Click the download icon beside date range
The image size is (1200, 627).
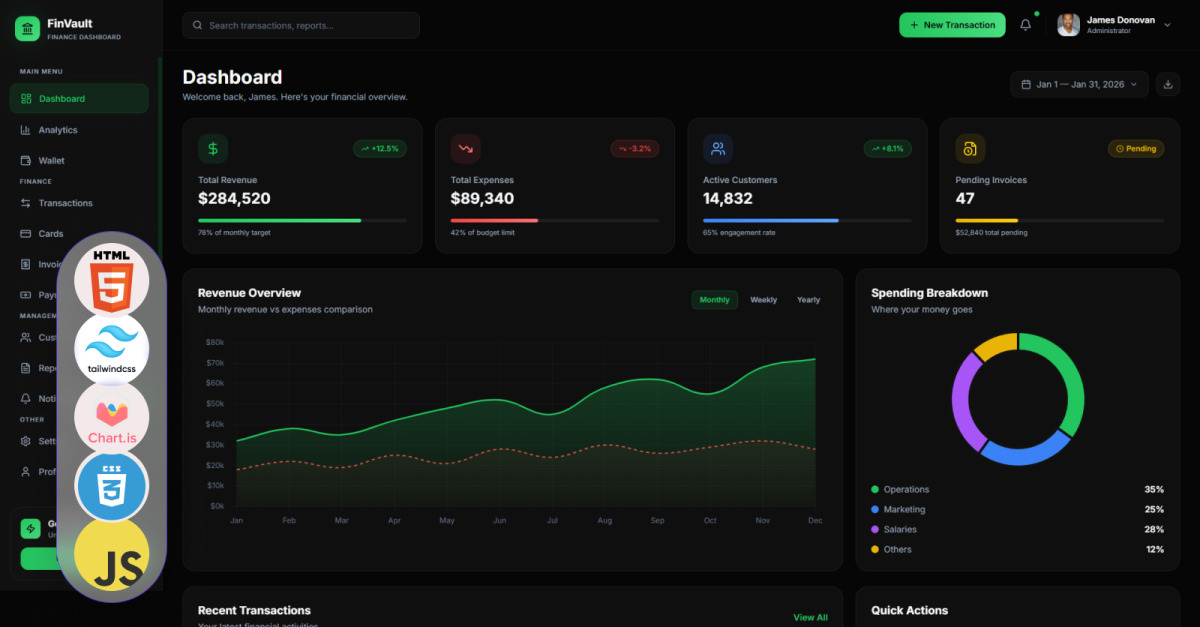coord(1167,84)
